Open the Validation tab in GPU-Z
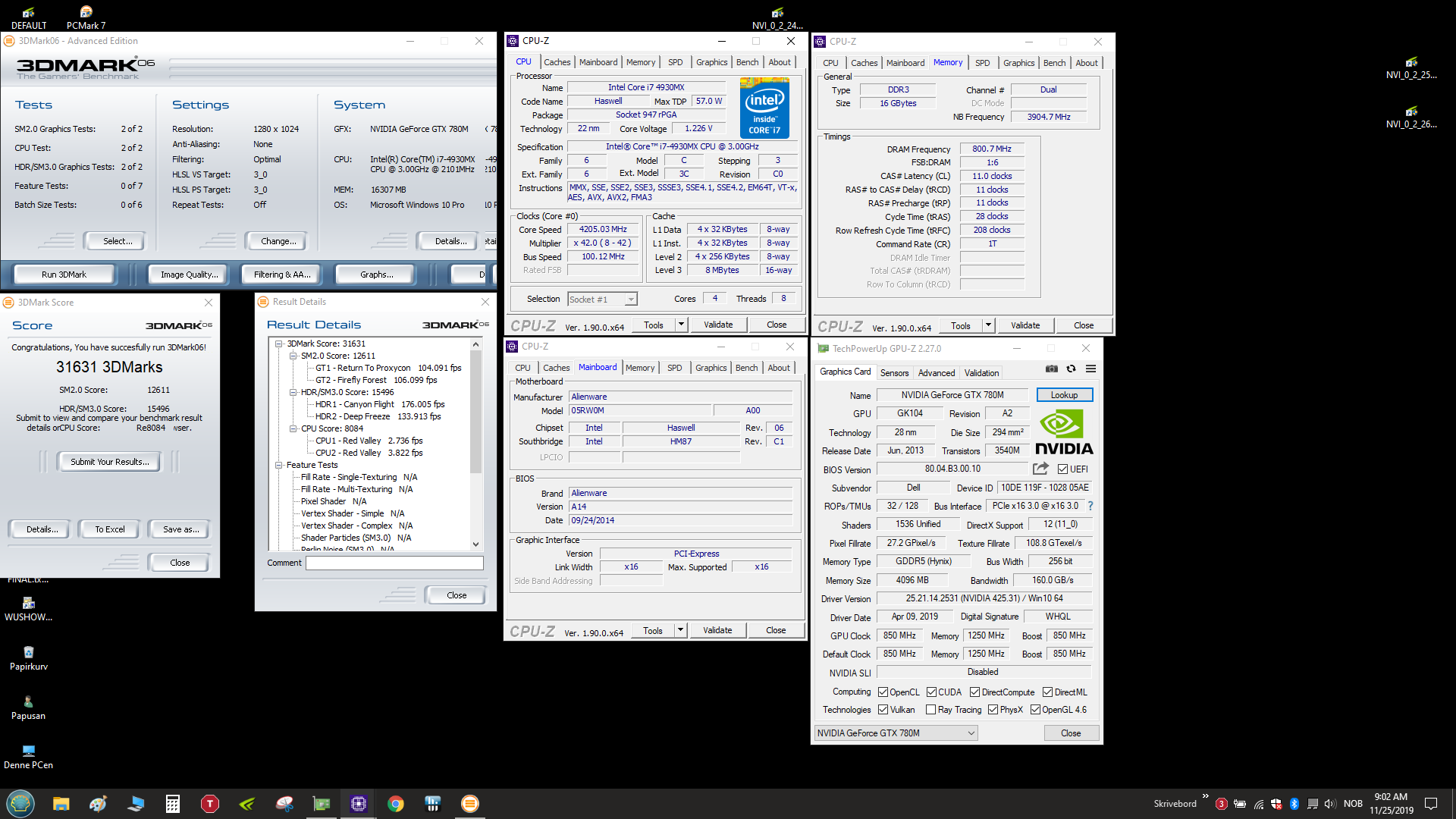1456x819 pixels. pyautogui.click(x=981, y=373)
